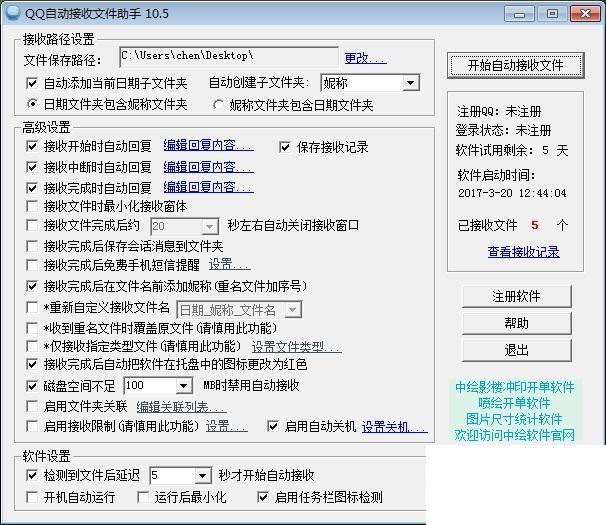Enable 接收文件完成后约 auto-close checkbox

click(32, 225)
